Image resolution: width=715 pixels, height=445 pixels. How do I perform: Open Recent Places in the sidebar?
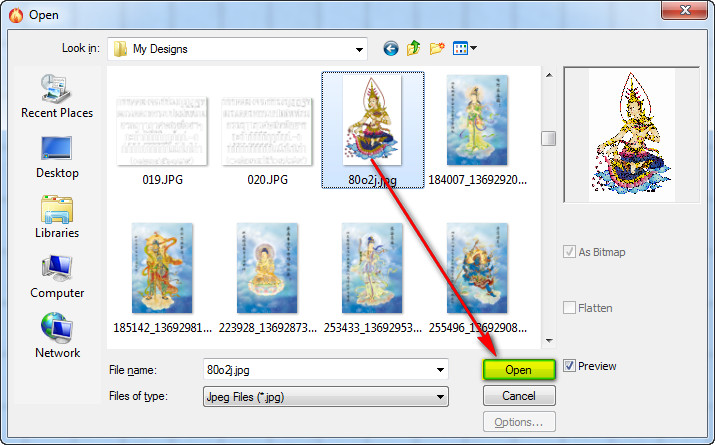click(x=57, y=95)
